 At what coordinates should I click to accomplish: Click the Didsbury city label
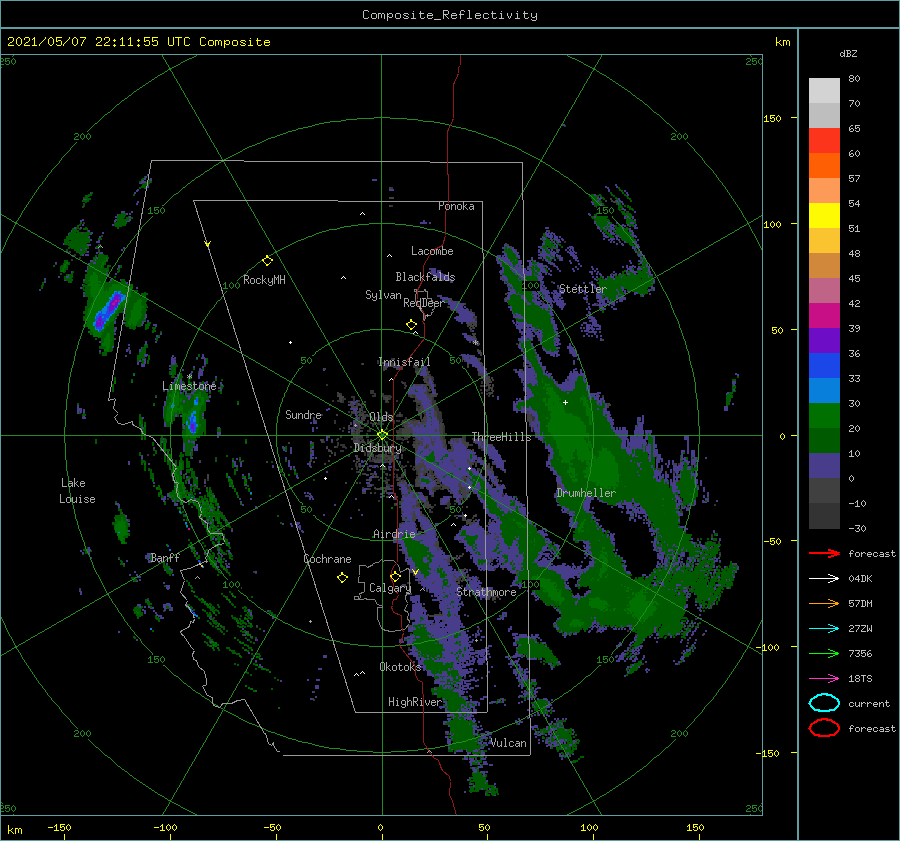(x=377, y=448)
